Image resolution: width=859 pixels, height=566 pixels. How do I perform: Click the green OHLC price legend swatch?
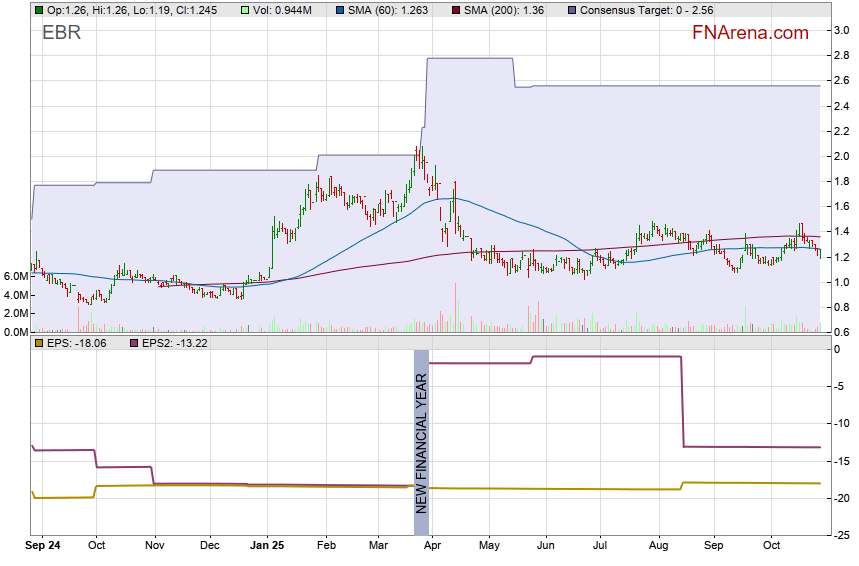[x=38, y=9]
